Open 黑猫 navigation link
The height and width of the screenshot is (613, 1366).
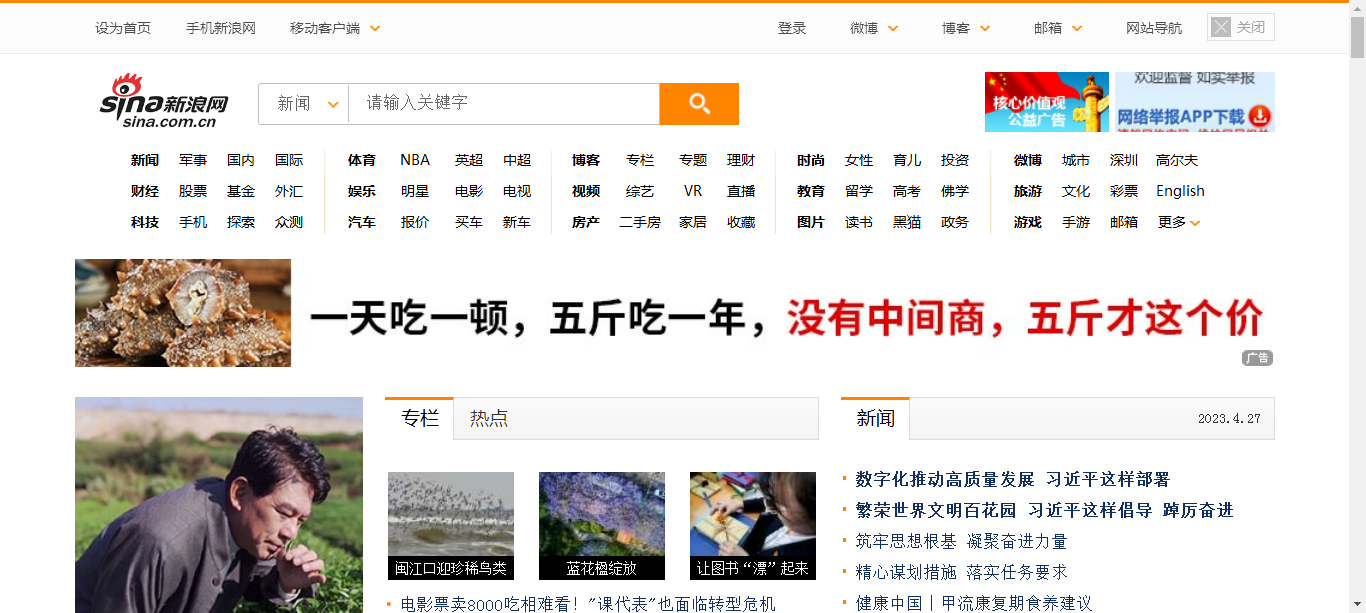coord(907,222)
